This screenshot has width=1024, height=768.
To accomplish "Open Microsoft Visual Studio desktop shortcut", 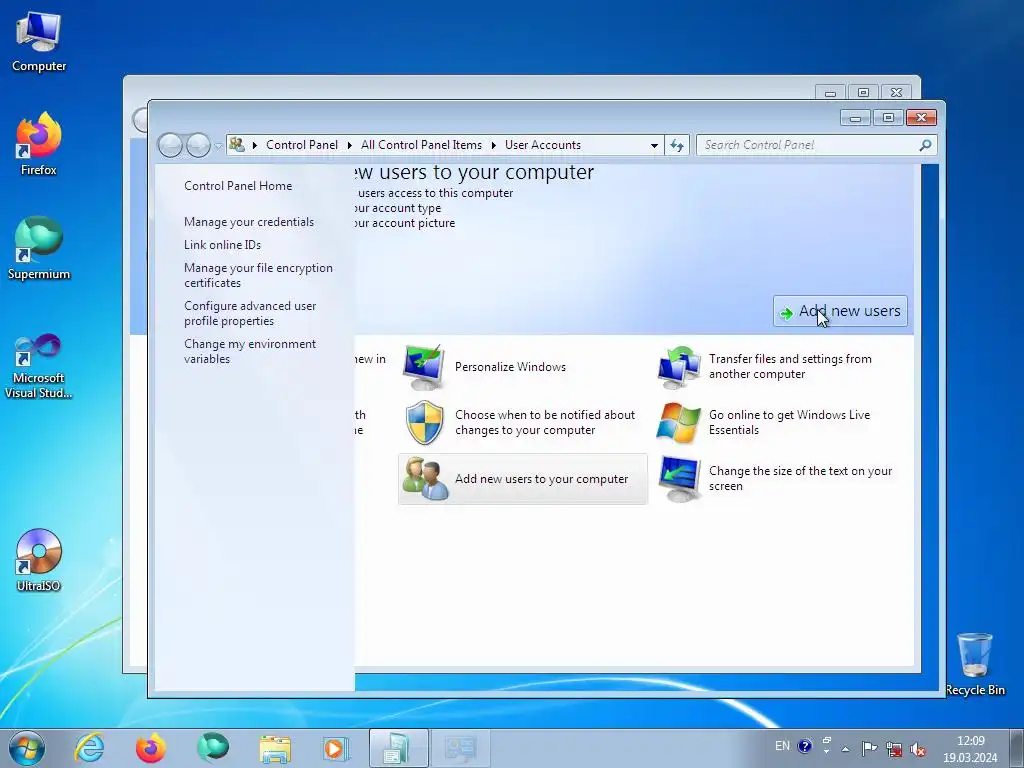I will pos(39,366).
